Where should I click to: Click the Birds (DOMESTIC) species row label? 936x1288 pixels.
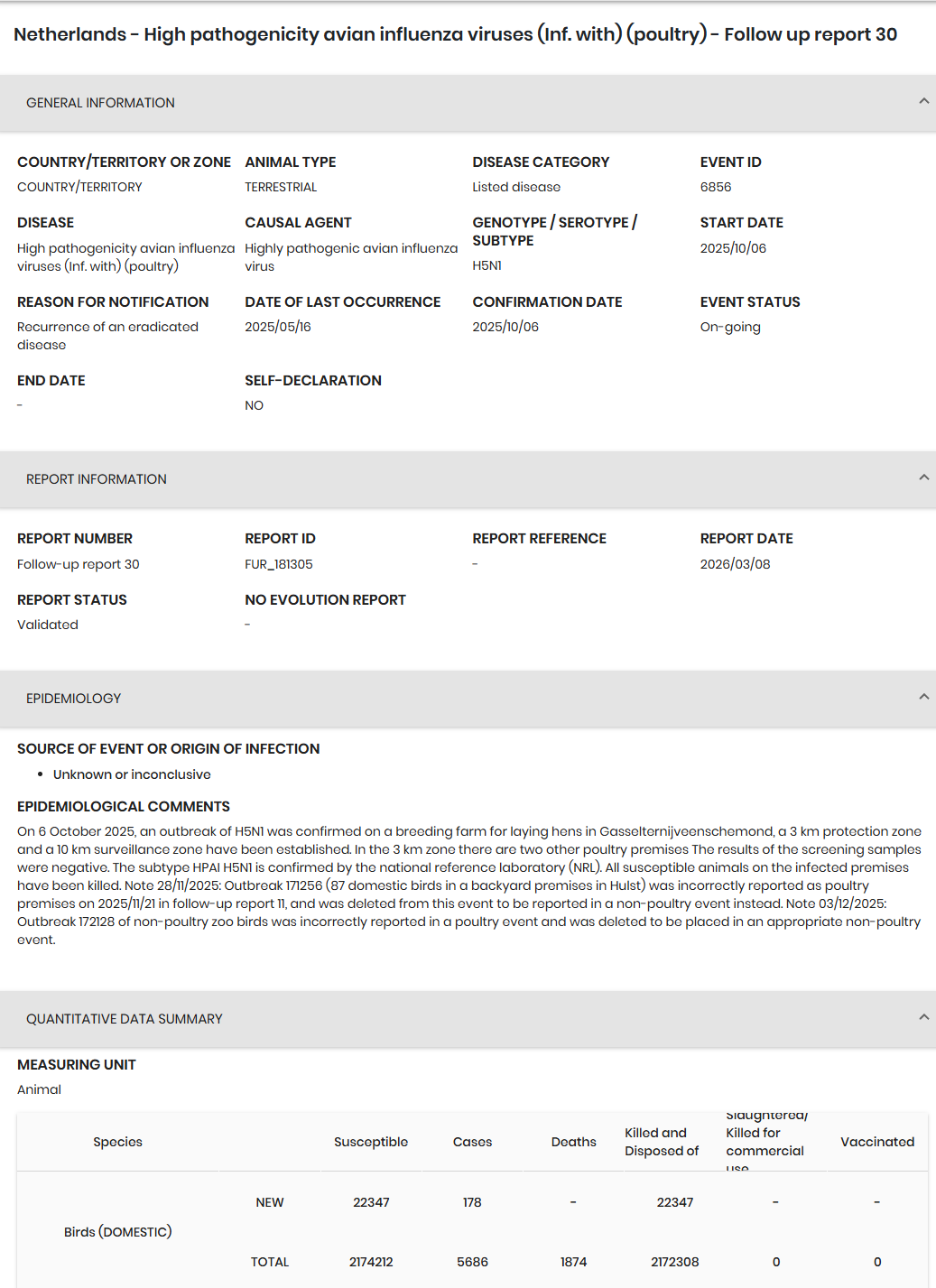[x=117, y=1232]
